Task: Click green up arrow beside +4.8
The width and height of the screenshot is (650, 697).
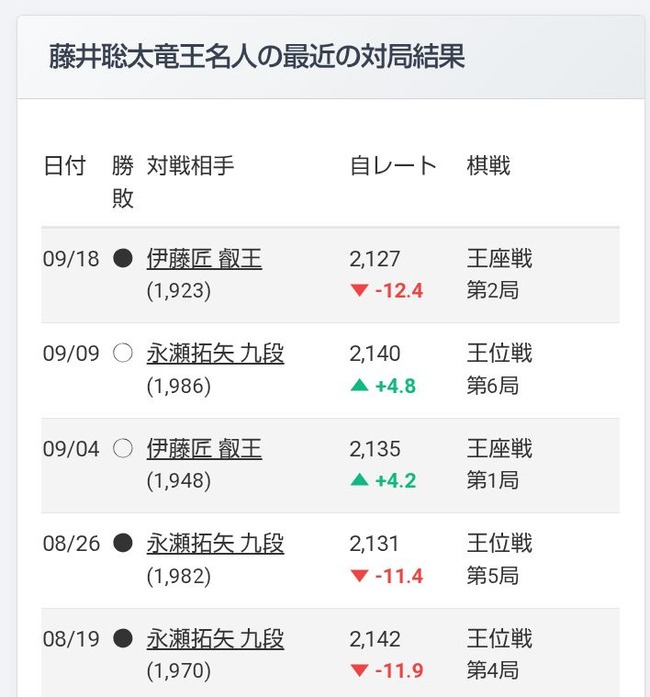Action: [359, 385]
